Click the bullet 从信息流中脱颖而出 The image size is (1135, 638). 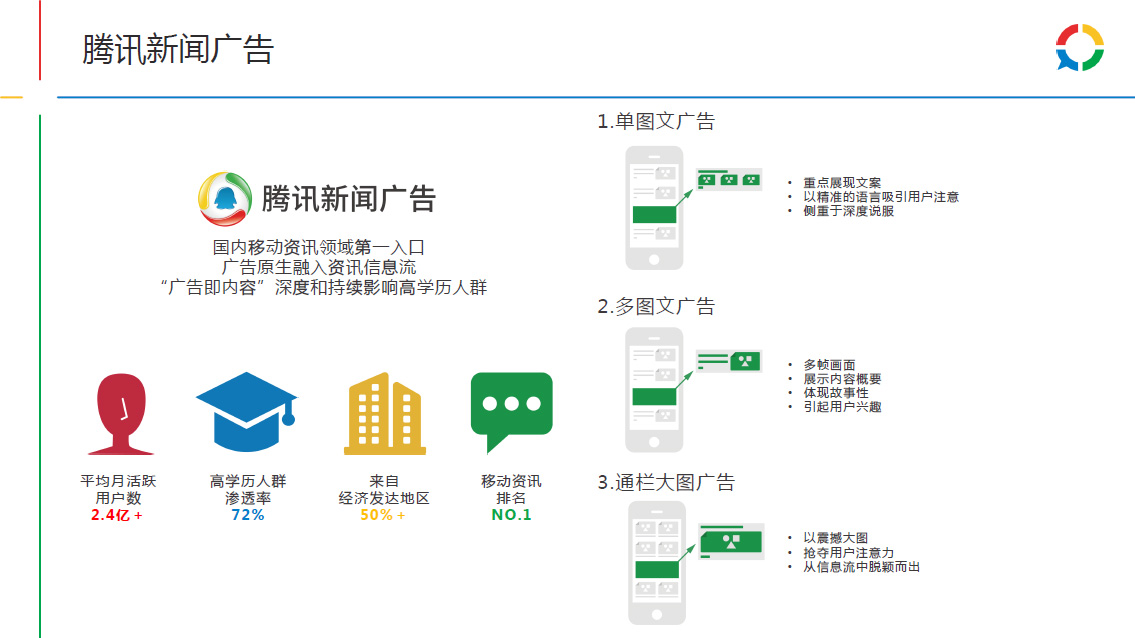(861, 567)
